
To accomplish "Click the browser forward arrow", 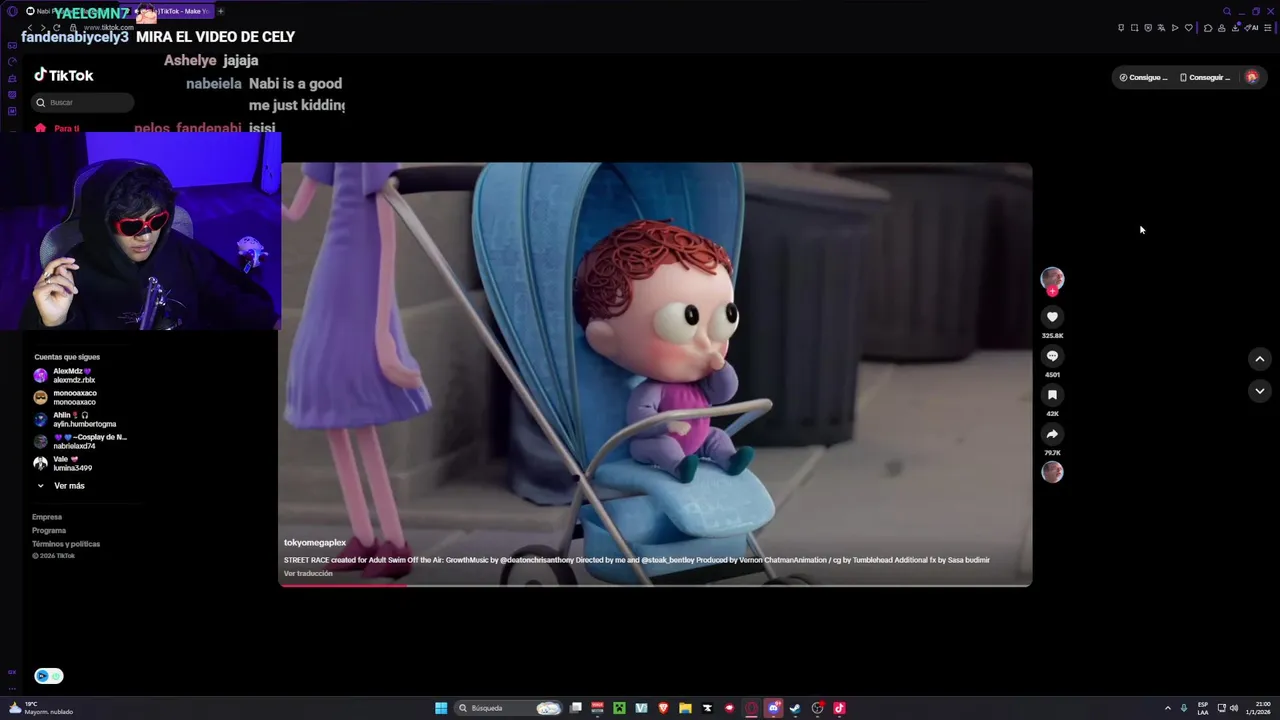I will [x=43, y=28].
